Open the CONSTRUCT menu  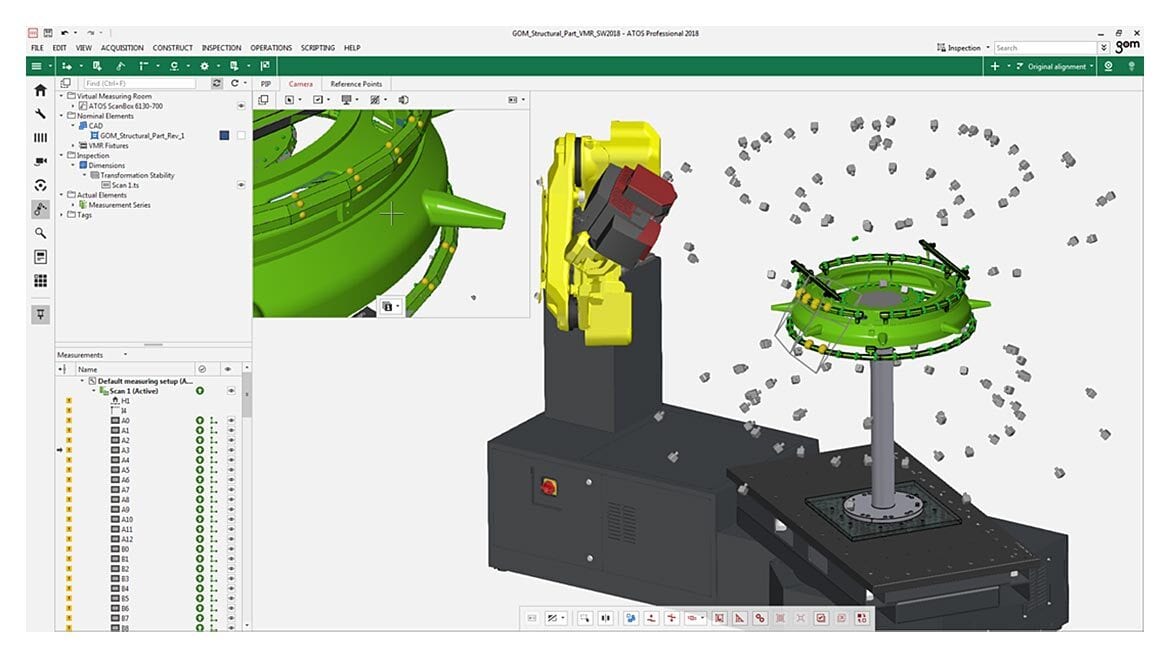(172, 48)
